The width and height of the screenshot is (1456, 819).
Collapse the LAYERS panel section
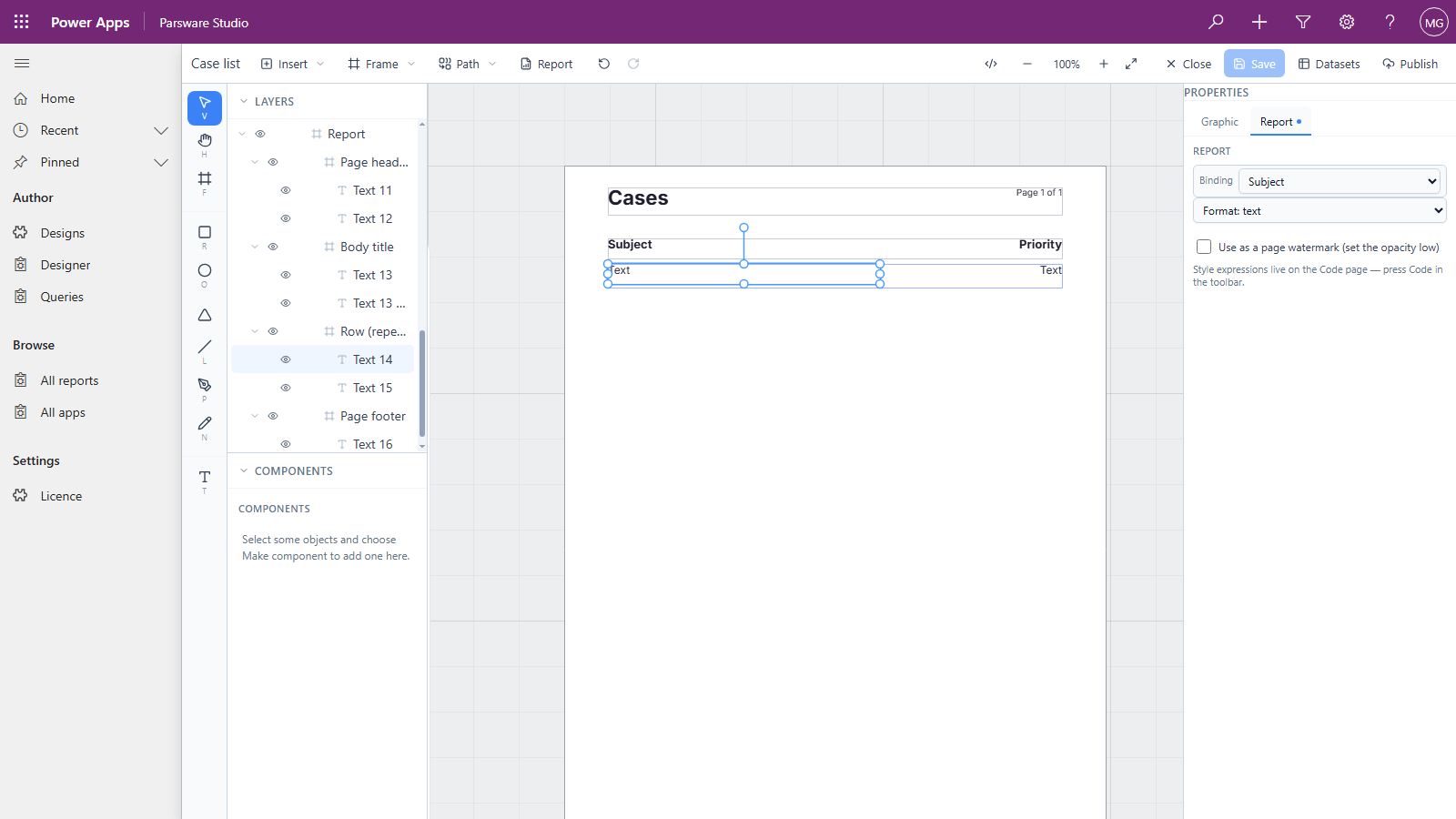tap(244, 101)
